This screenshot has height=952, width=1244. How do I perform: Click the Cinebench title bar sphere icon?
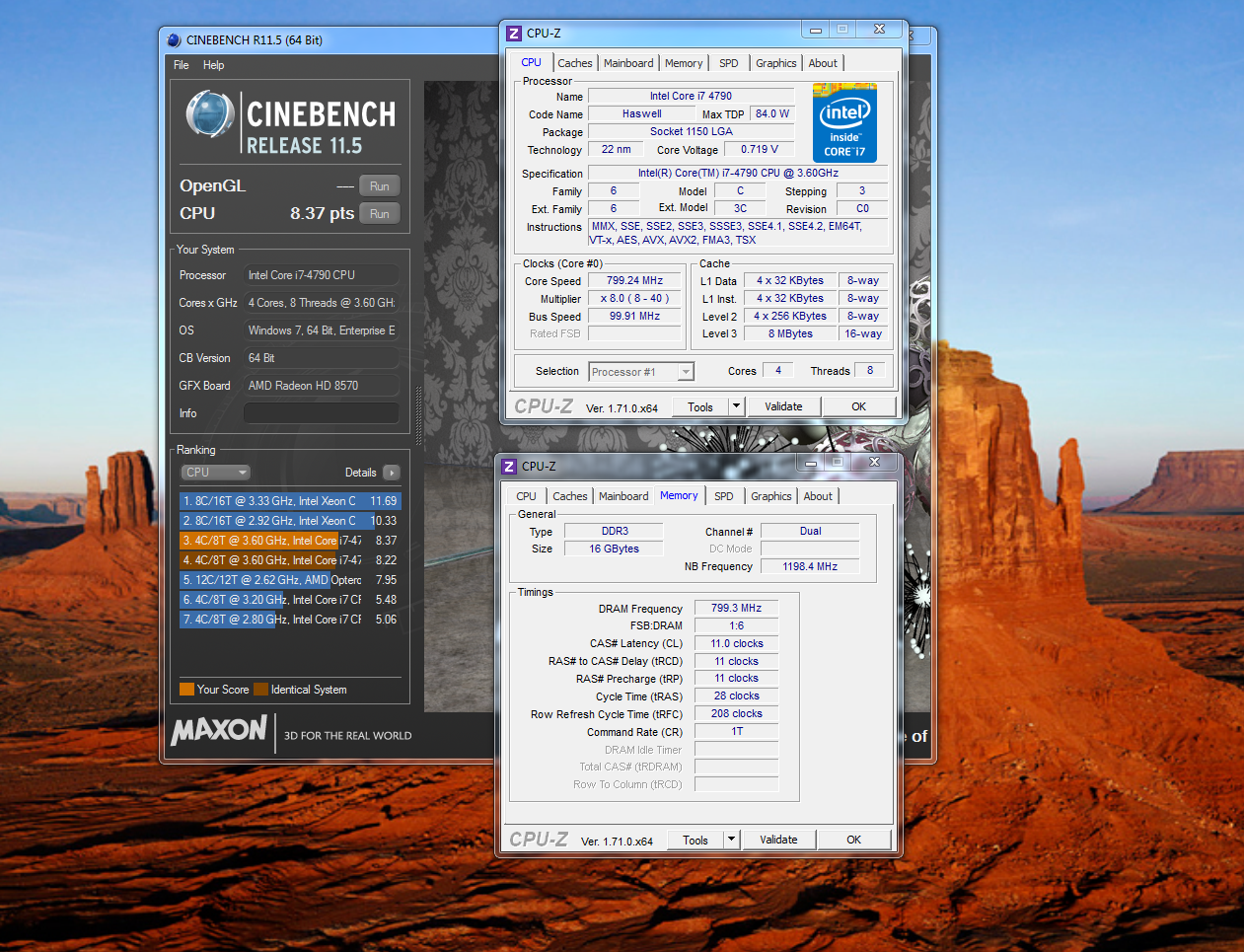(x=175, y=40)
